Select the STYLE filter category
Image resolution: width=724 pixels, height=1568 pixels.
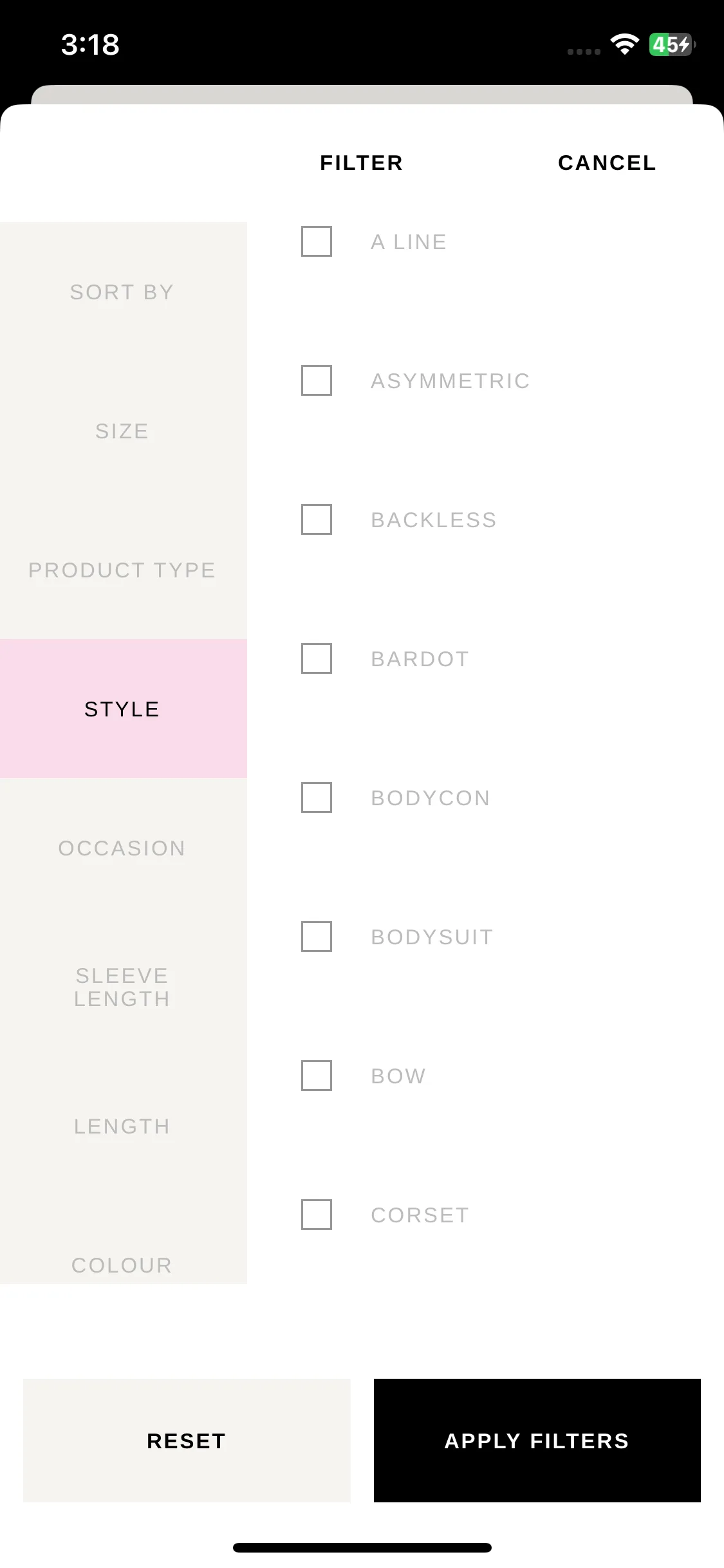pos(122,709)
